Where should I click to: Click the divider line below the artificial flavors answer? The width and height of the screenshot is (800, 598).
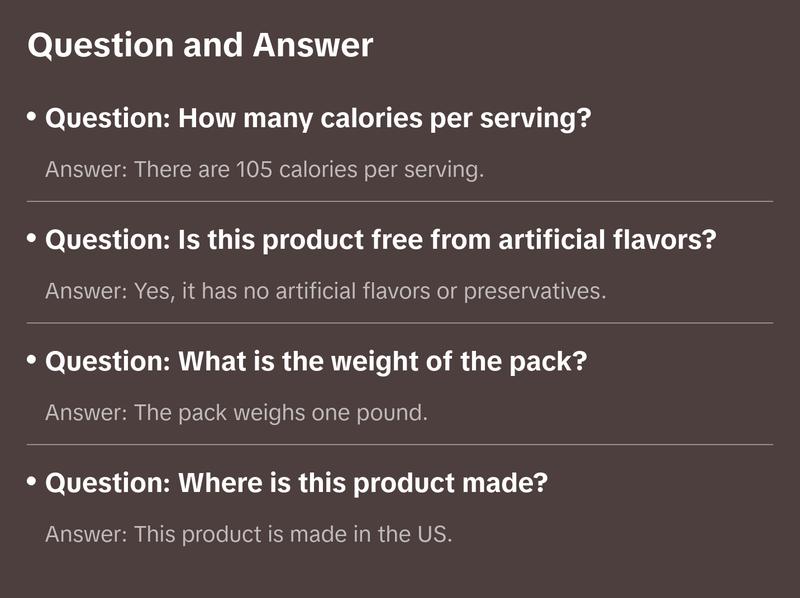click(400, 323)
